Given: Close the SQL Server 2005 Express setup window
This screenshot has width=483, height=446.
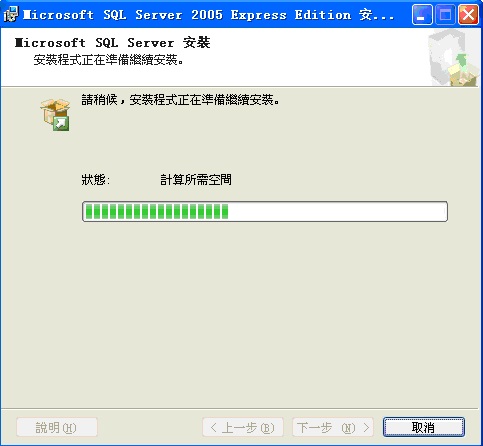Looking at the screenshot, I should 468,15.
